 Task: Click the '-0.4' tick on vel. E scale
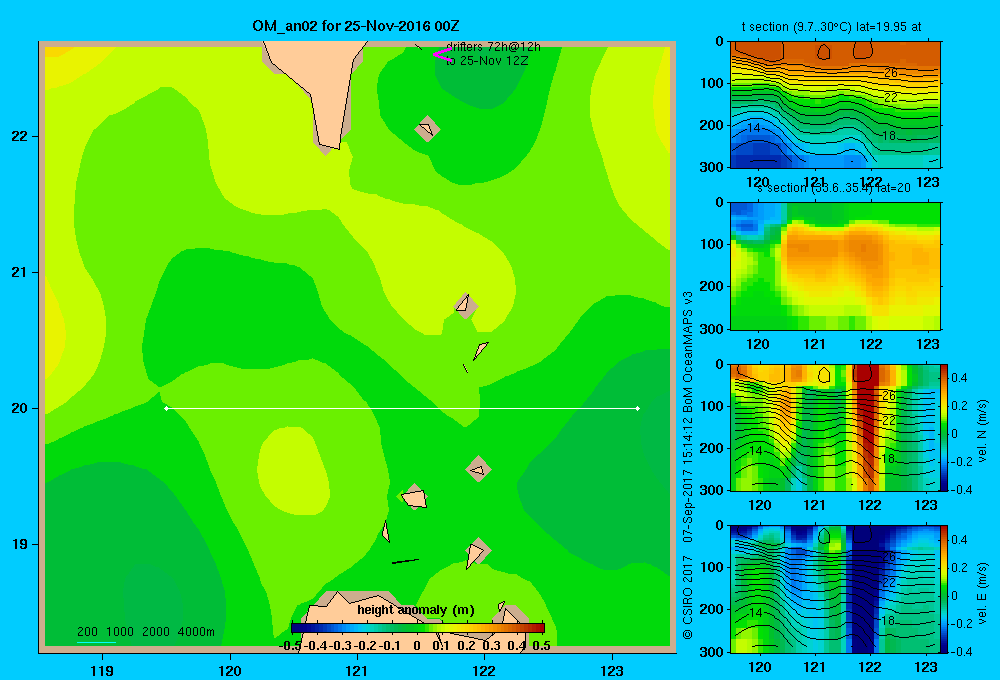coord(961,651)
